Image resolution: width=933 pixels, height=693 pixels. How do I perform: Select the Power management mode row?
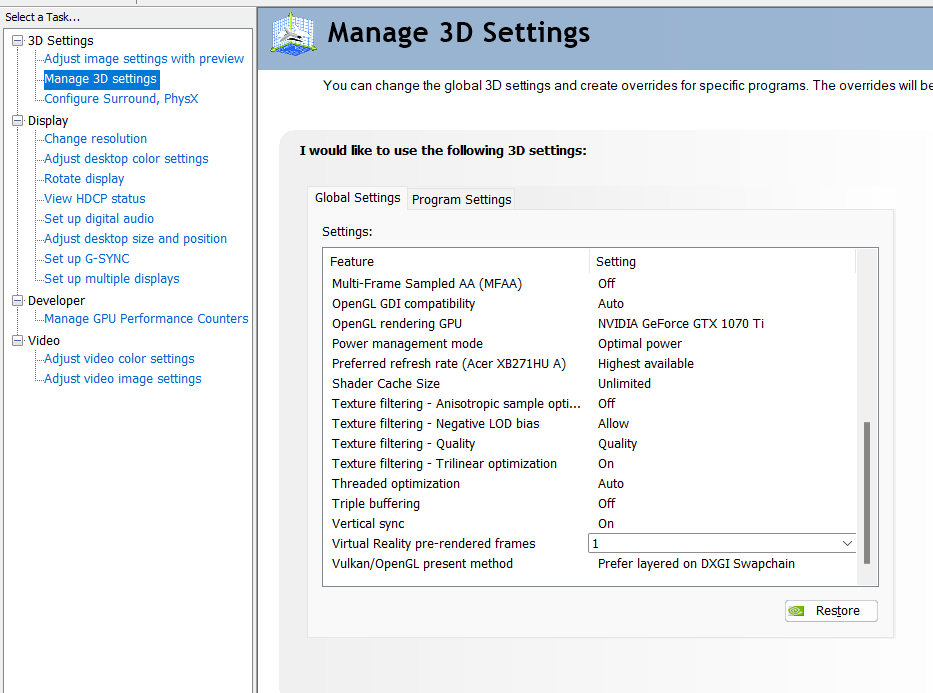(393, 344)
